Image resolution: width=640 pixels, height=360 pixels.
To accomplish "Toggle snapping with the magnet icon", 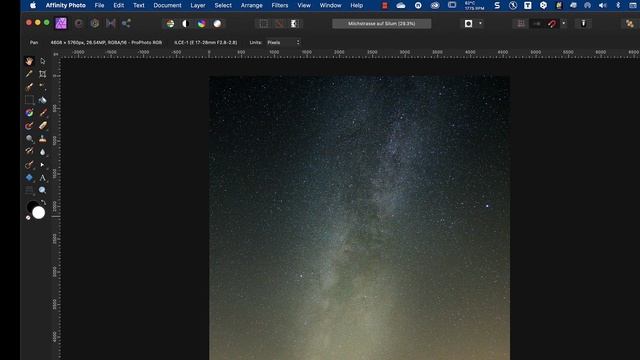I will (552, 24).
